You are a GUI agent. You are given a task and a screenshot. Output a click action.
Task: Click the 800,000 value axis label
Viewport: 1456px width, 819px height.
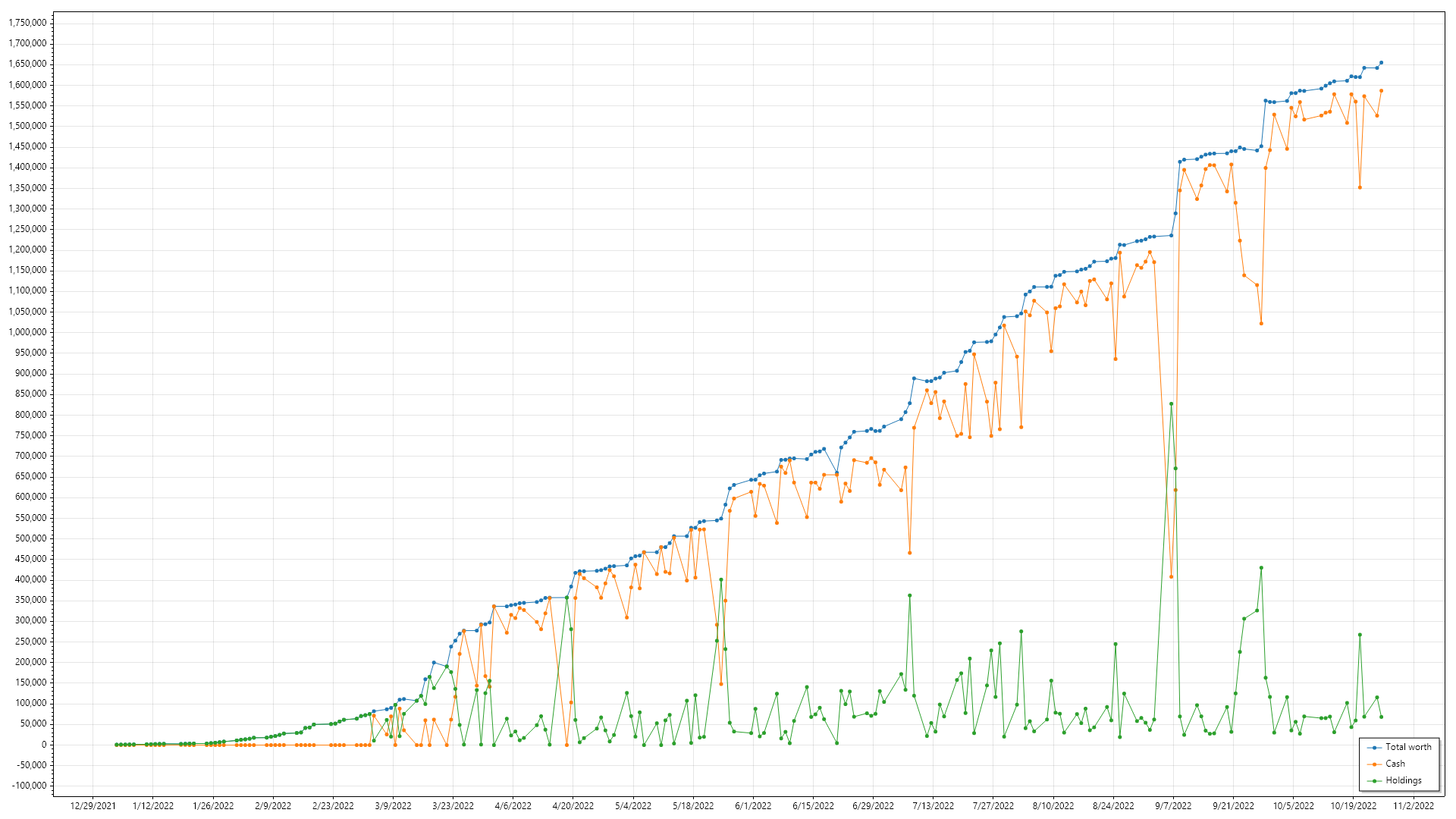(x=31, y=415)
